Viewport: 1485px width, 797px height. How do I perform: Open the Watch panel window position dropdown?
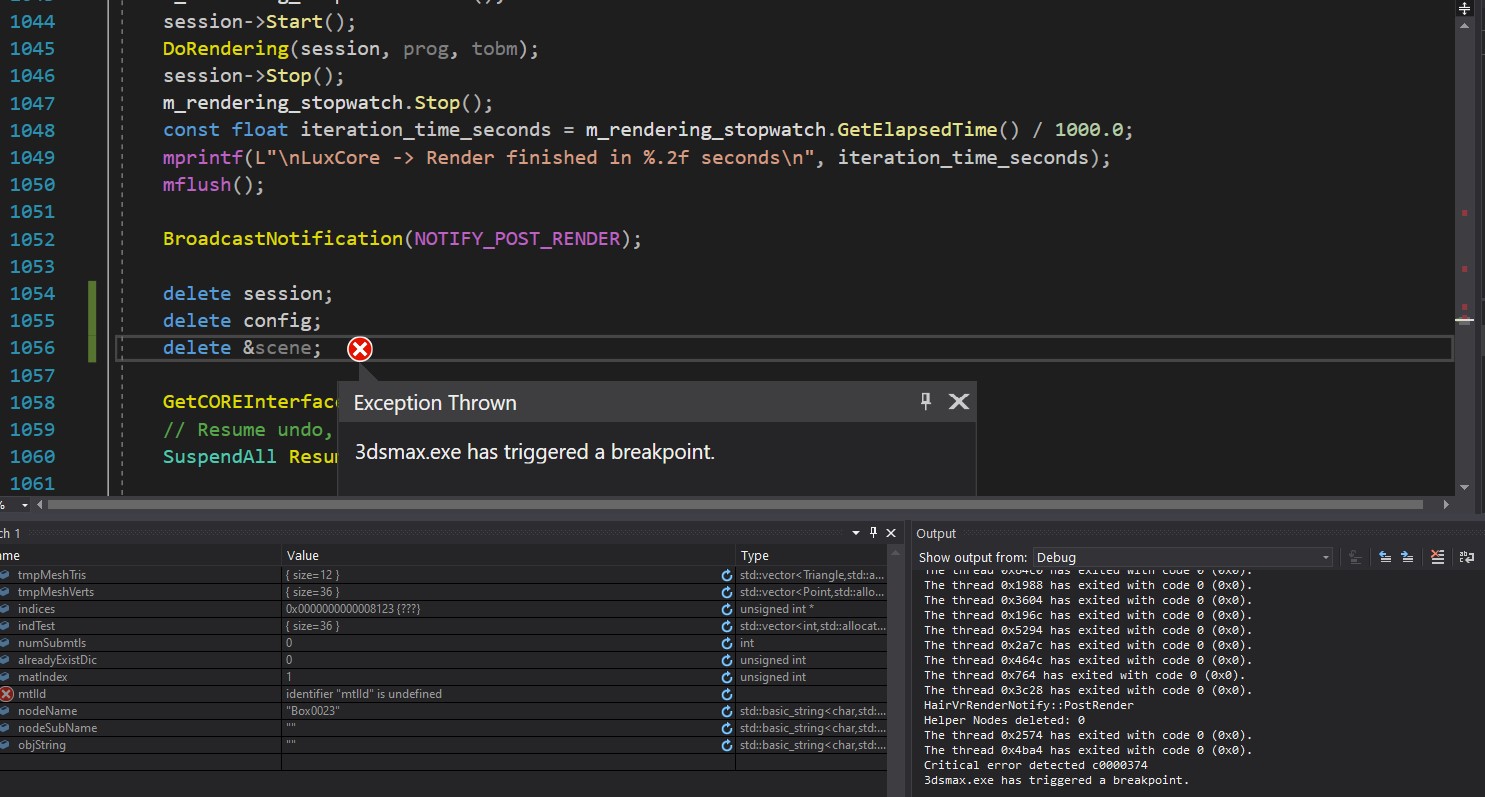pos(856,534)
